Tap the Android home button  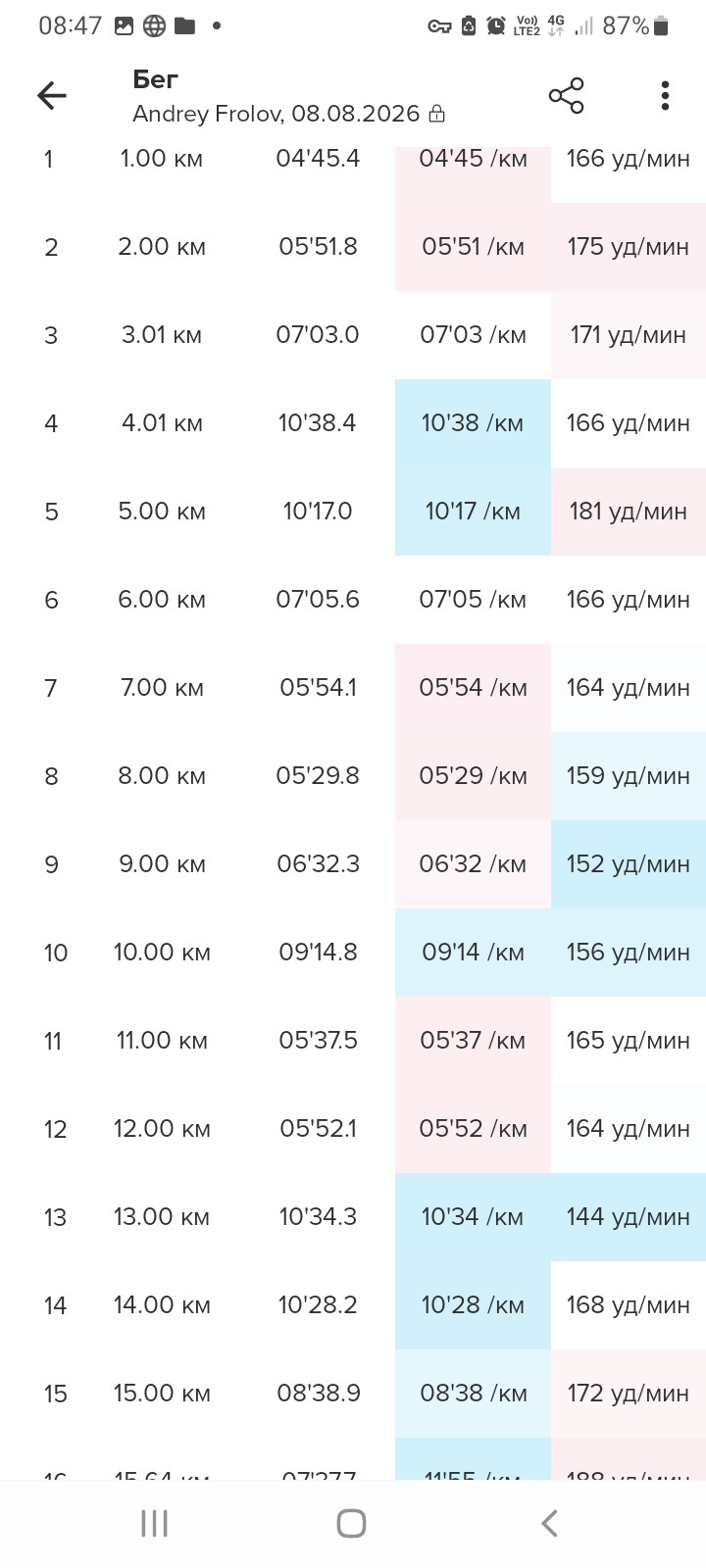(351, 1523)
